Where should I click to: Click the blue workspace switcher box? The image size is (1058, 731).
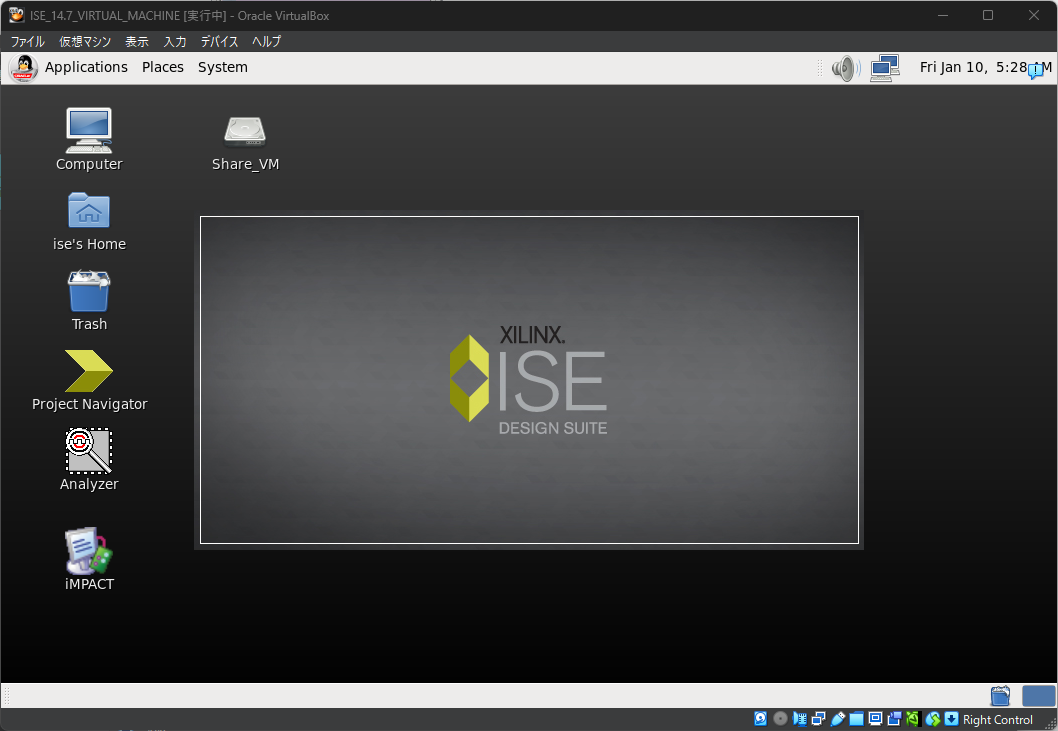tap(1038, 695)
